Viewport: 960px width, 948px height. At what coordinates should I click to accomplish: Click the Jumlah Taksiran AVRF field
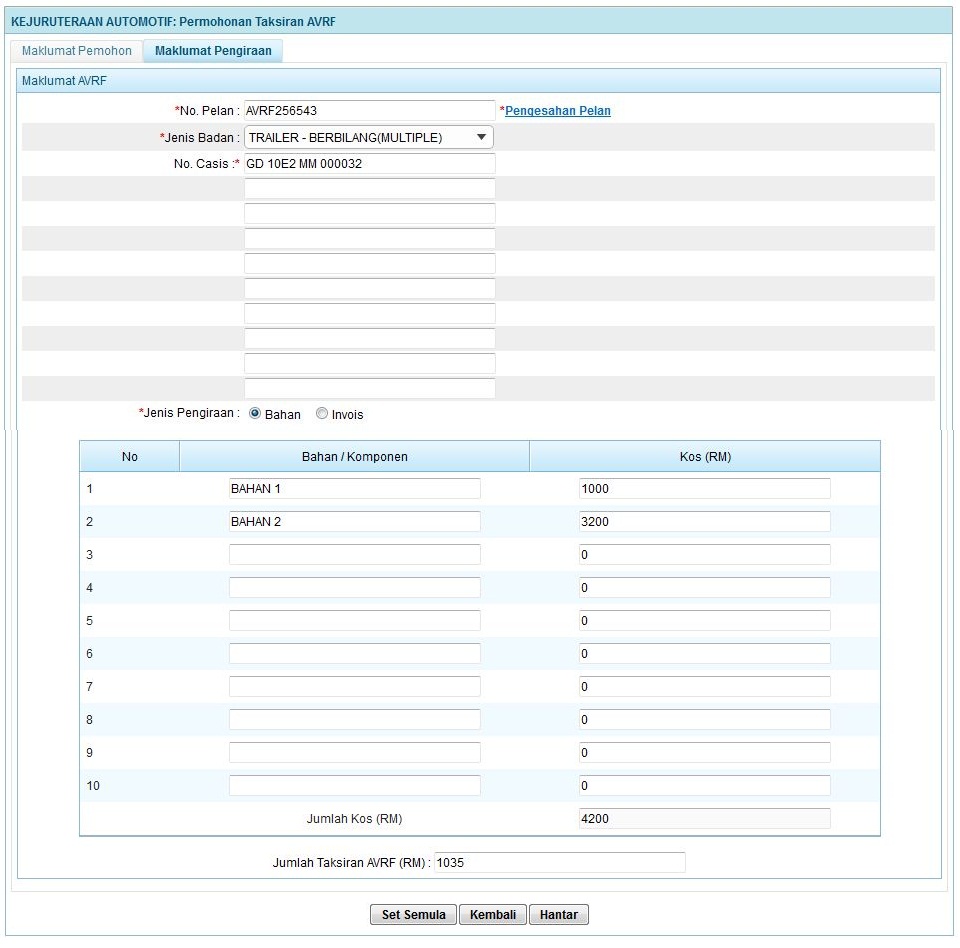pyautogui.click(x=560, y=863)
